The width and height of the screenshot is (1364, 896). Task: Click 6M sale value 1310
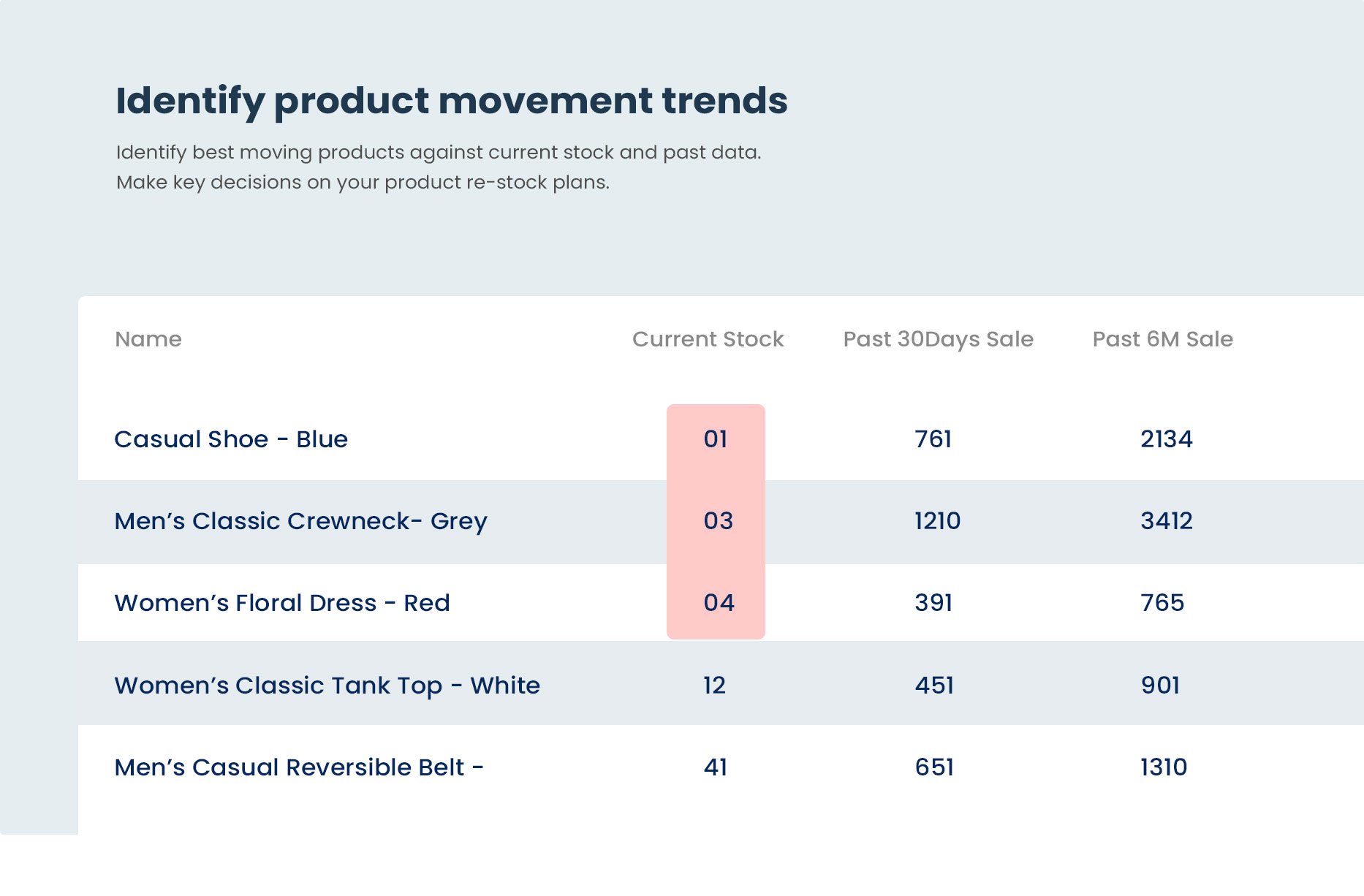1164,767
